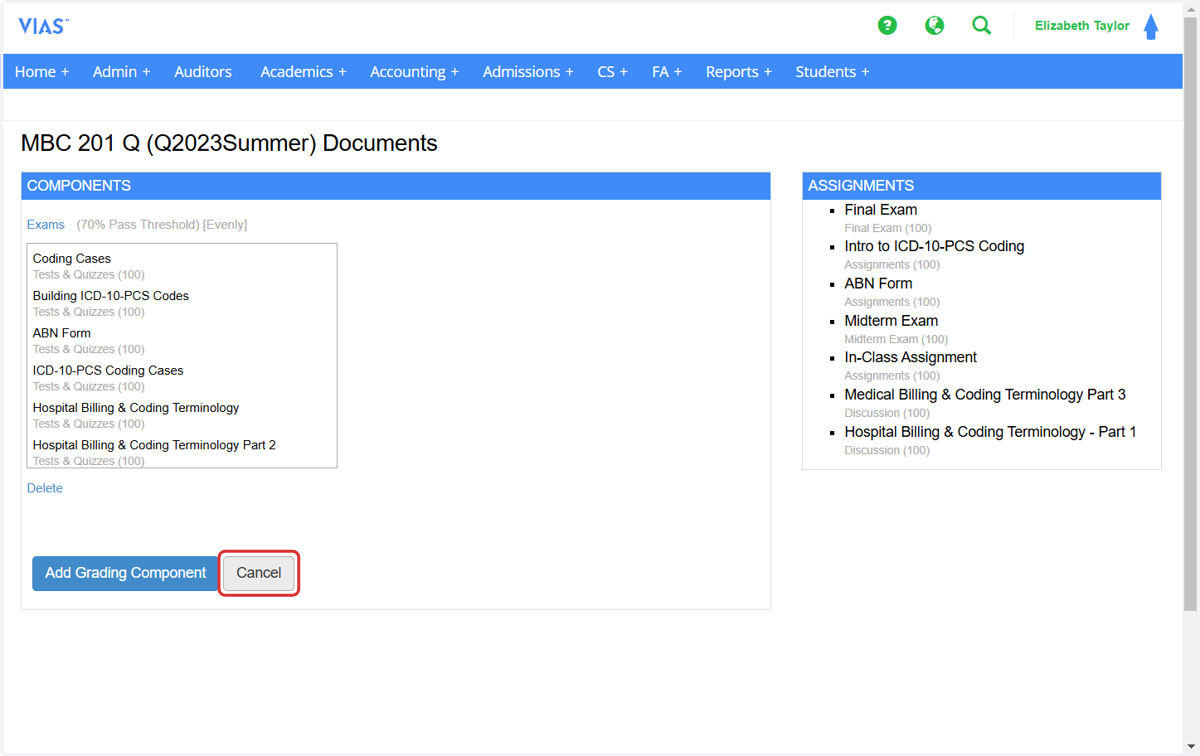Click Intro to ICD-10-PCS Coding assignment

[x=934, y=246]
